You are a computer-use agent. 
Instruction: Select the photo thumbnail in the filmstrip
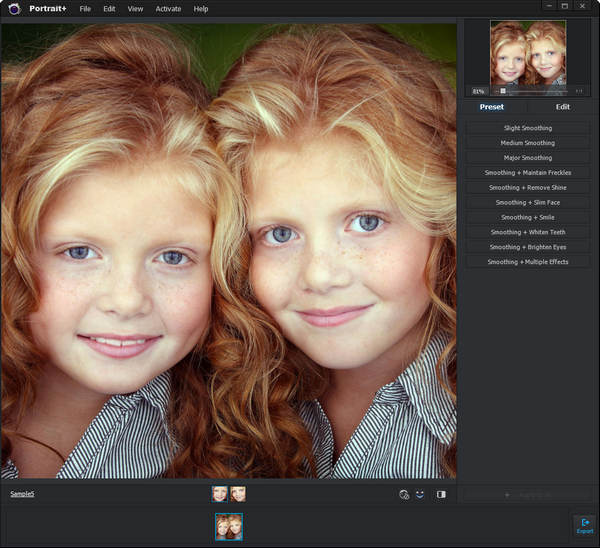coord(229,526)
